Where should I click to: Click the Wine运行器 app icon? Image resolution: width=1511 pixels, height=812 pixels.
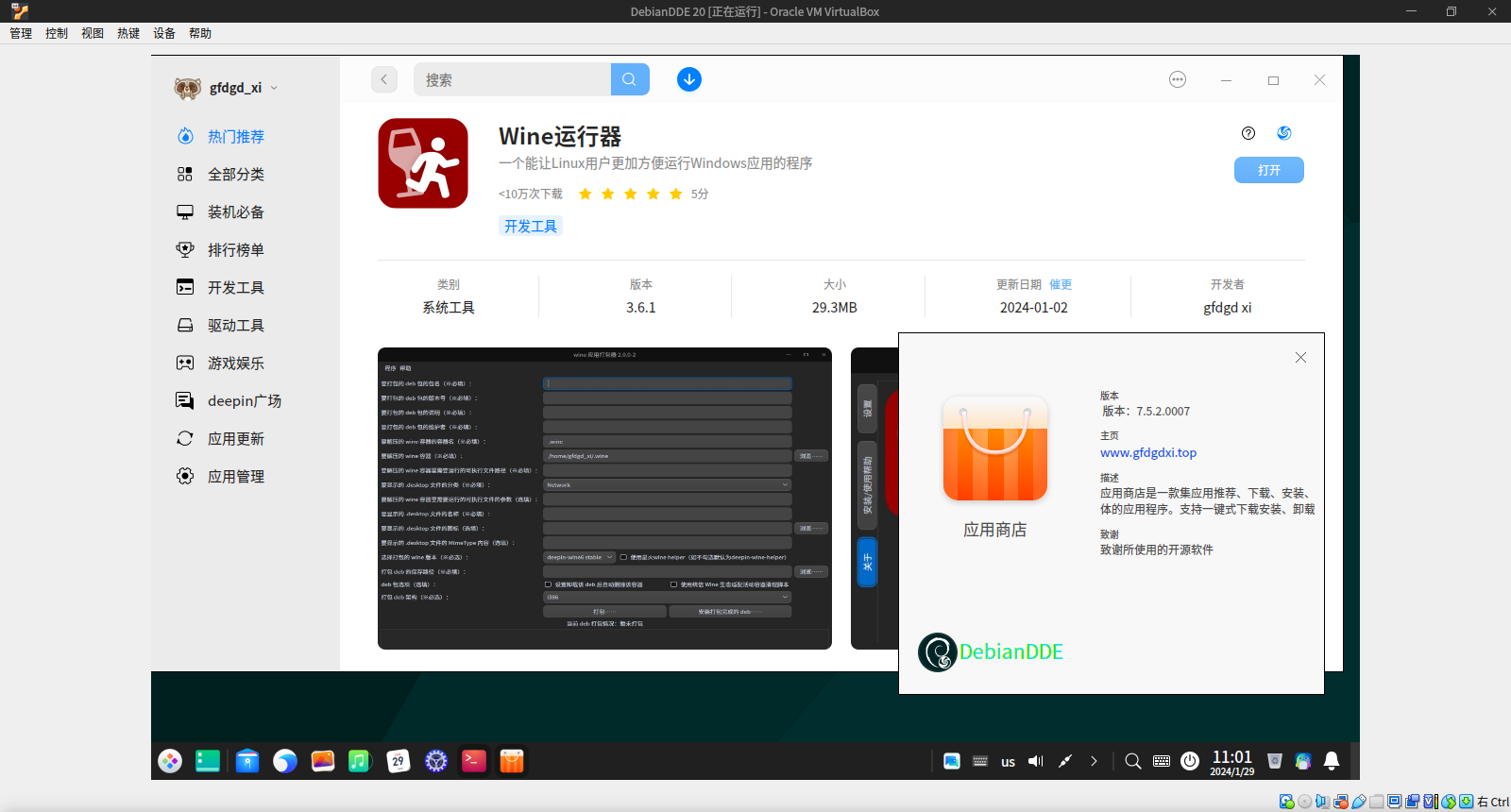click(x=423, y=163)
